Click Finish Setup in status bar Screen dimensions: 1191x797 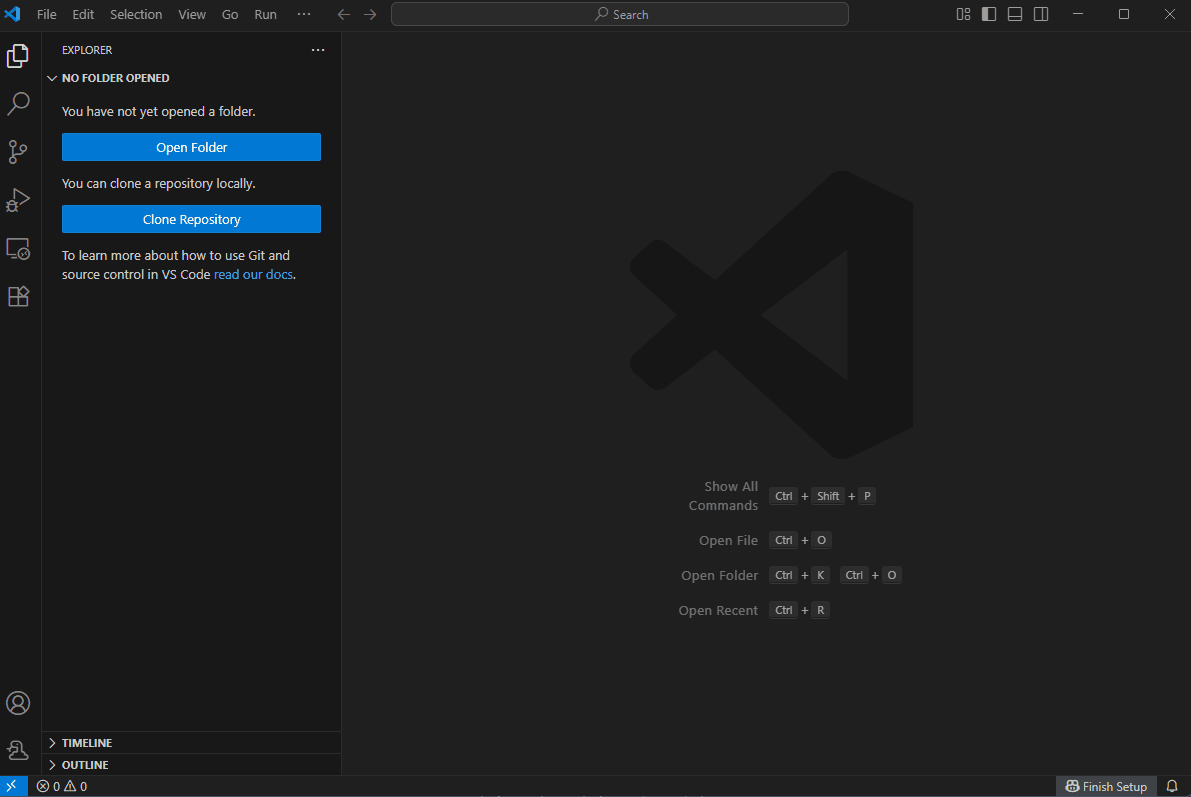point(1106,786)
